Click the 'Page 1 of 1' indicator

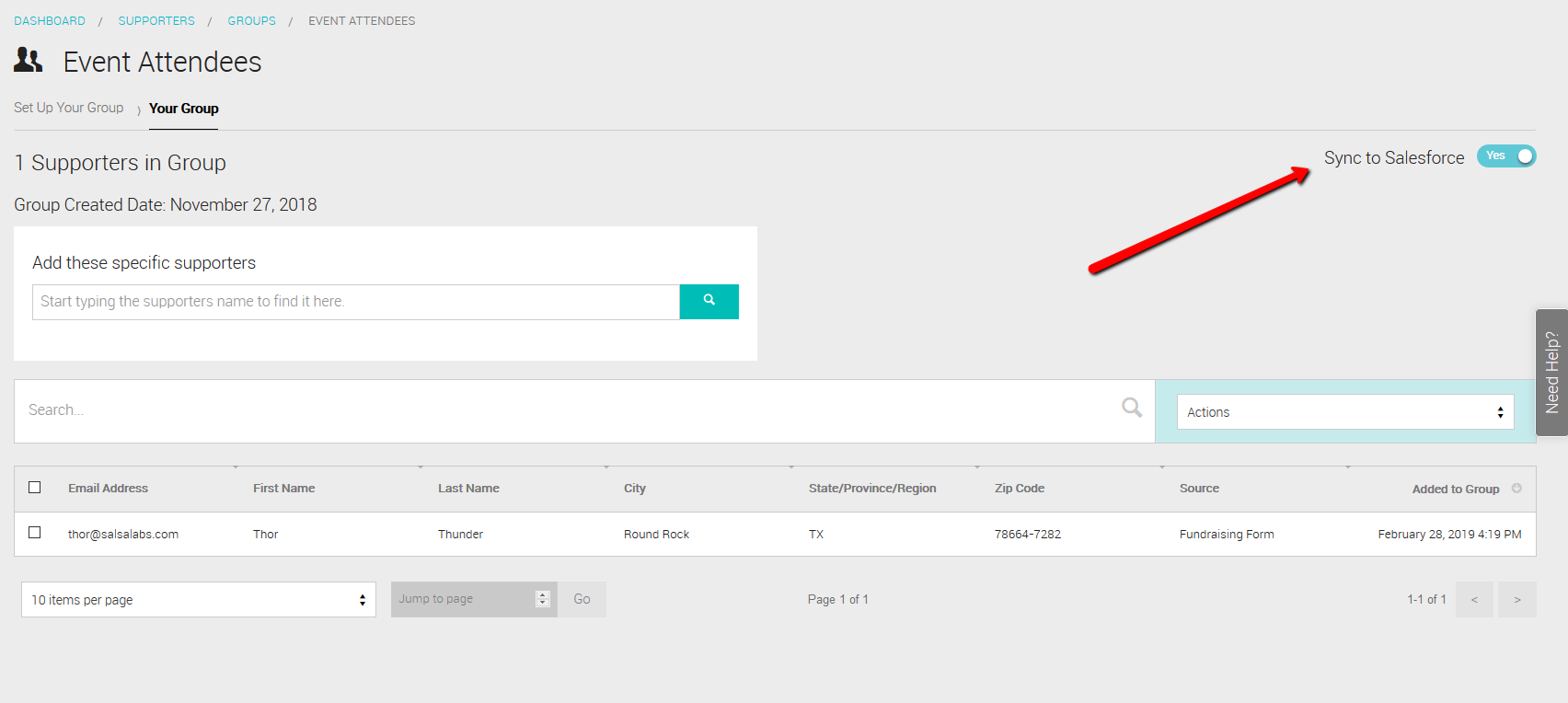[x=838, y=600]
